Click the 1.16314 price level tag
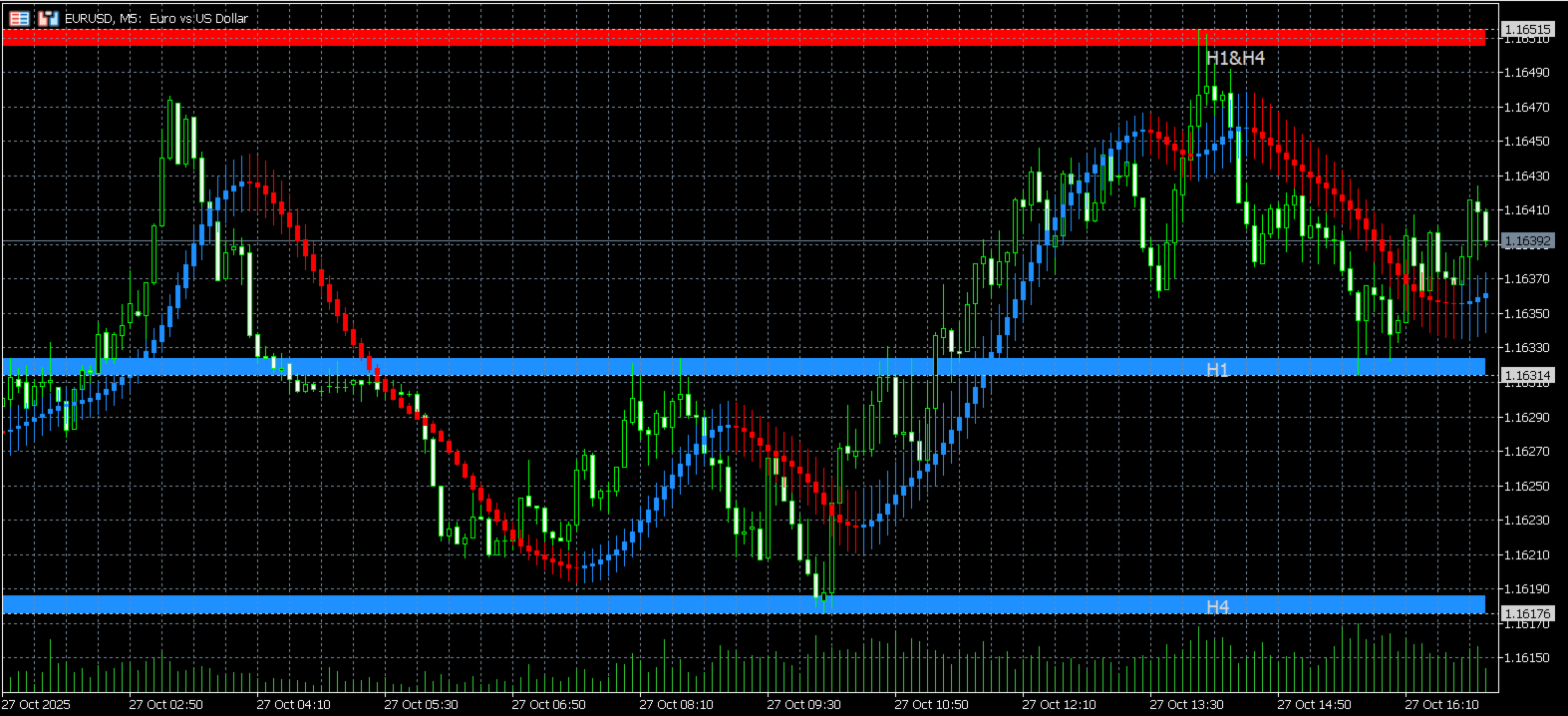Viewport: 1568px width, 716px height. click(1527, 376)
